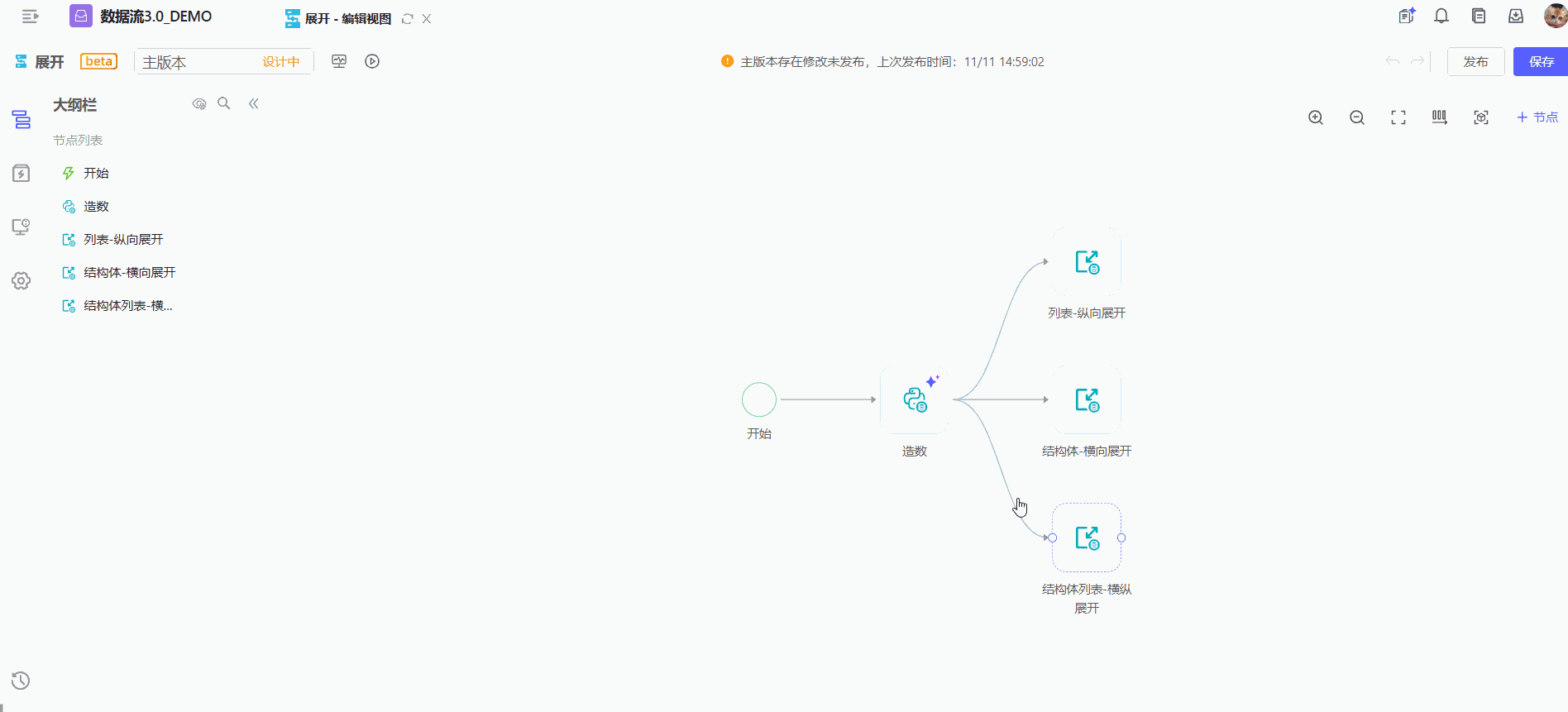Image resolution: width=1568 pixels, height=712 pixels.
Task: Click the zoom out canvas icon
Action: click(1357, 117)
